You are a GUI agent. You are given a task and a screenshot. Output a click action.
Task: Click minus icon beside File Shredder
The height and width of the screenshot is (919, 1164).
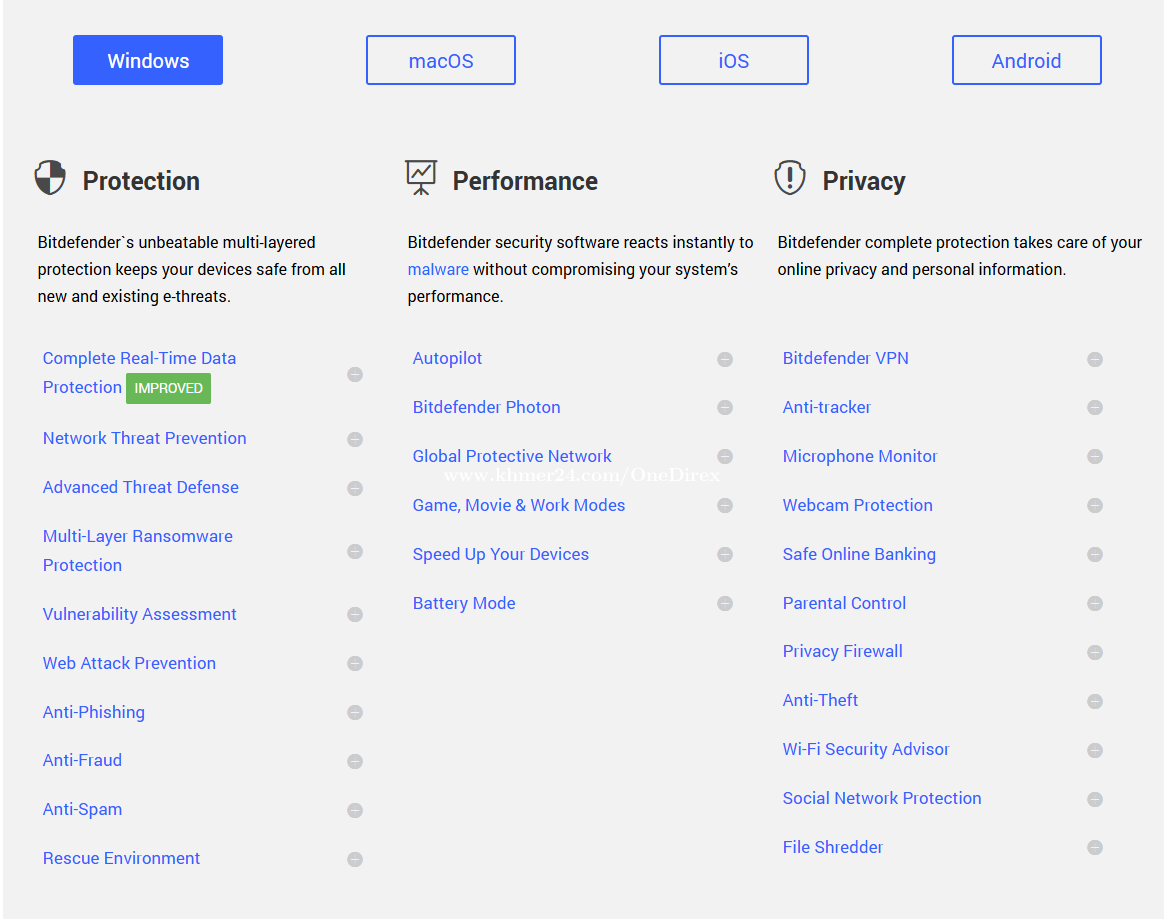click(1095, 848)
